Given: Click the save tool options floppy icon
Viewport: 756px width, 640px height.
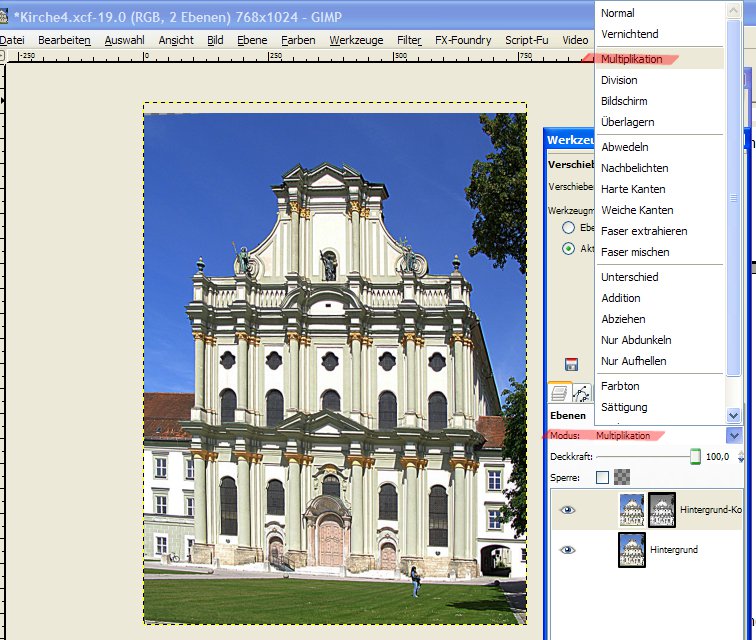Looking at the screenshot, I should (571, 364).
